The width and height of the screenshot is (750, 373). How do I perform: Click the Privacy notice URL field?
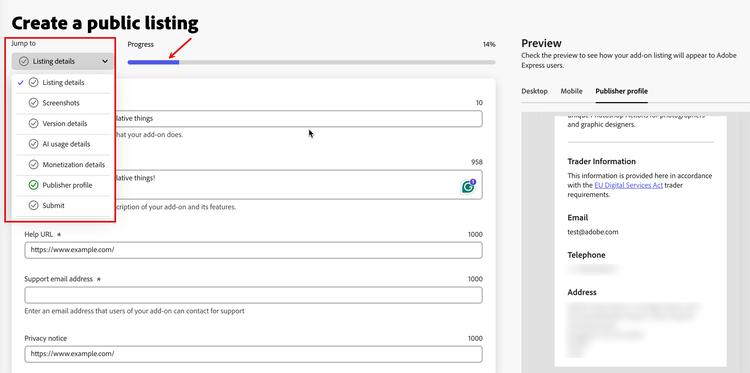(254, 354)
